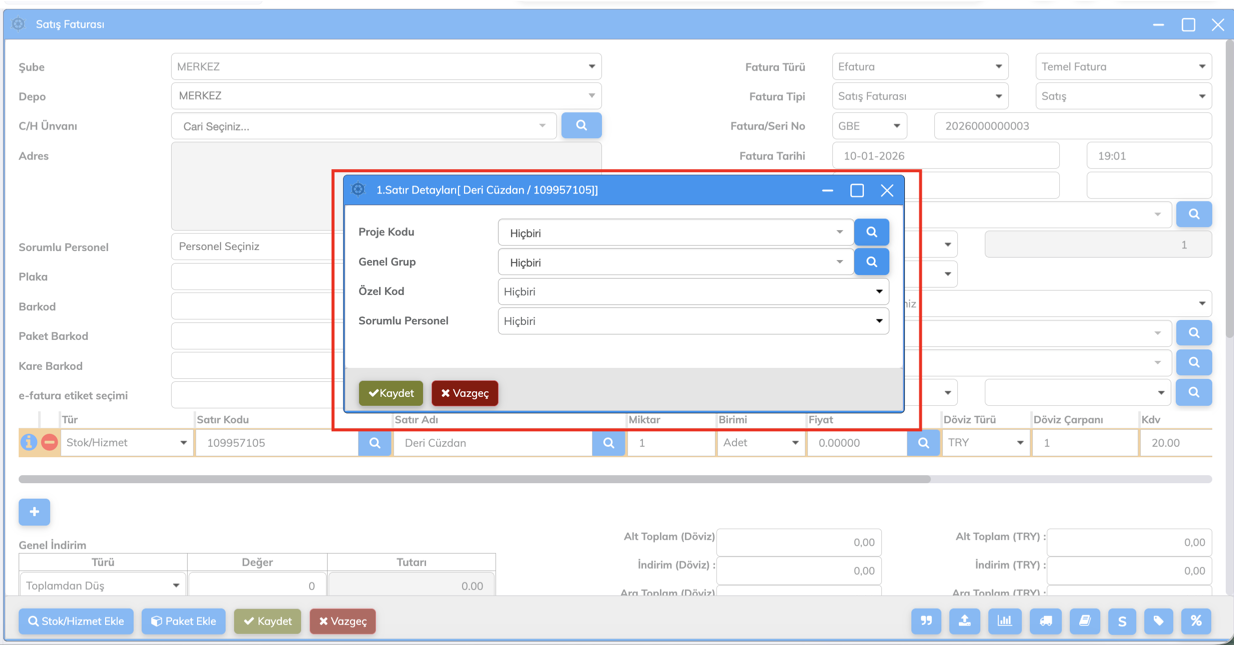
Task: Click the horizontal scrollbar under the row table
Action: point(474,479)
